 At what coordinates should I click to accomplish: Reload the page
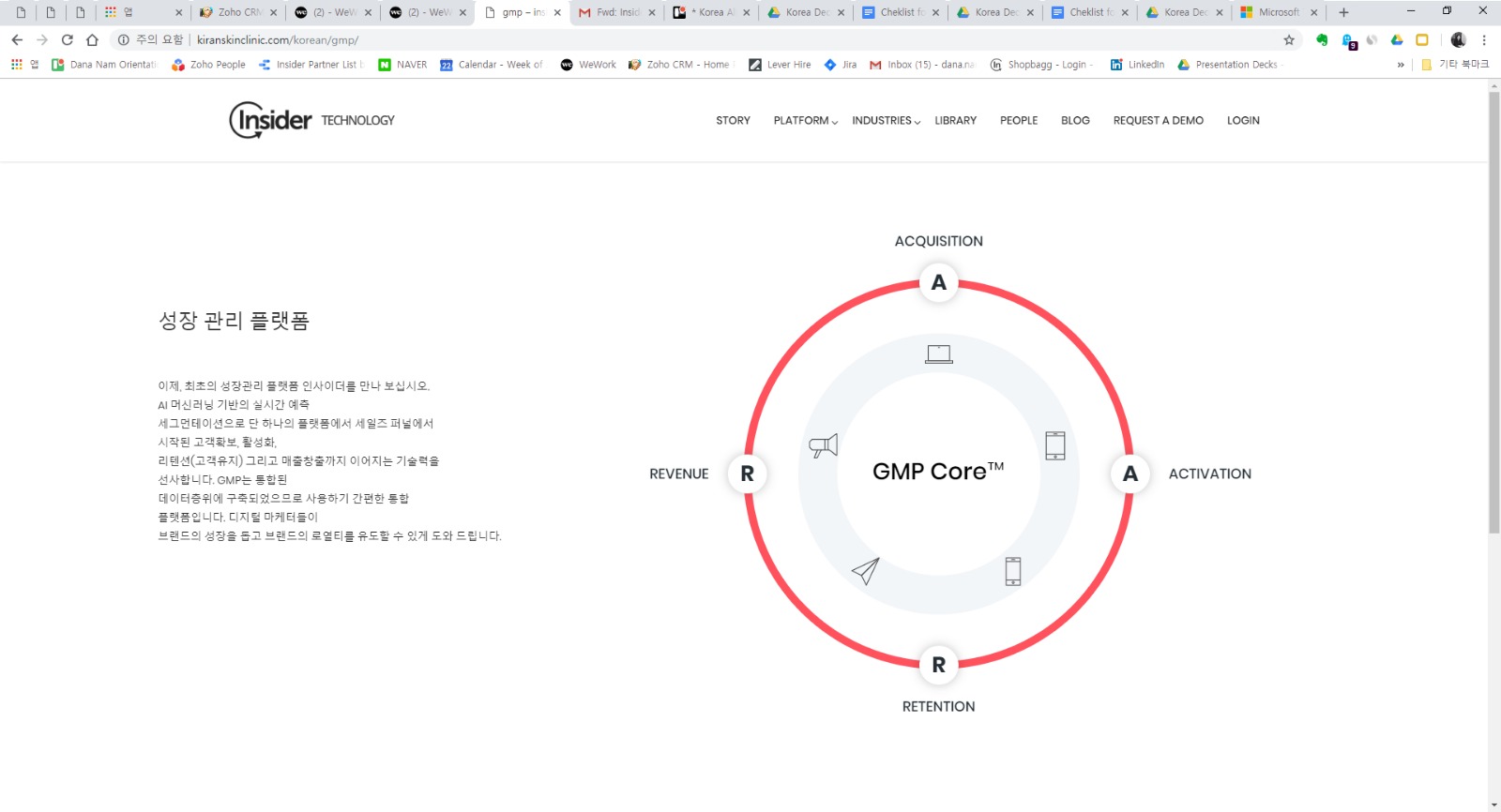point(67,39)
